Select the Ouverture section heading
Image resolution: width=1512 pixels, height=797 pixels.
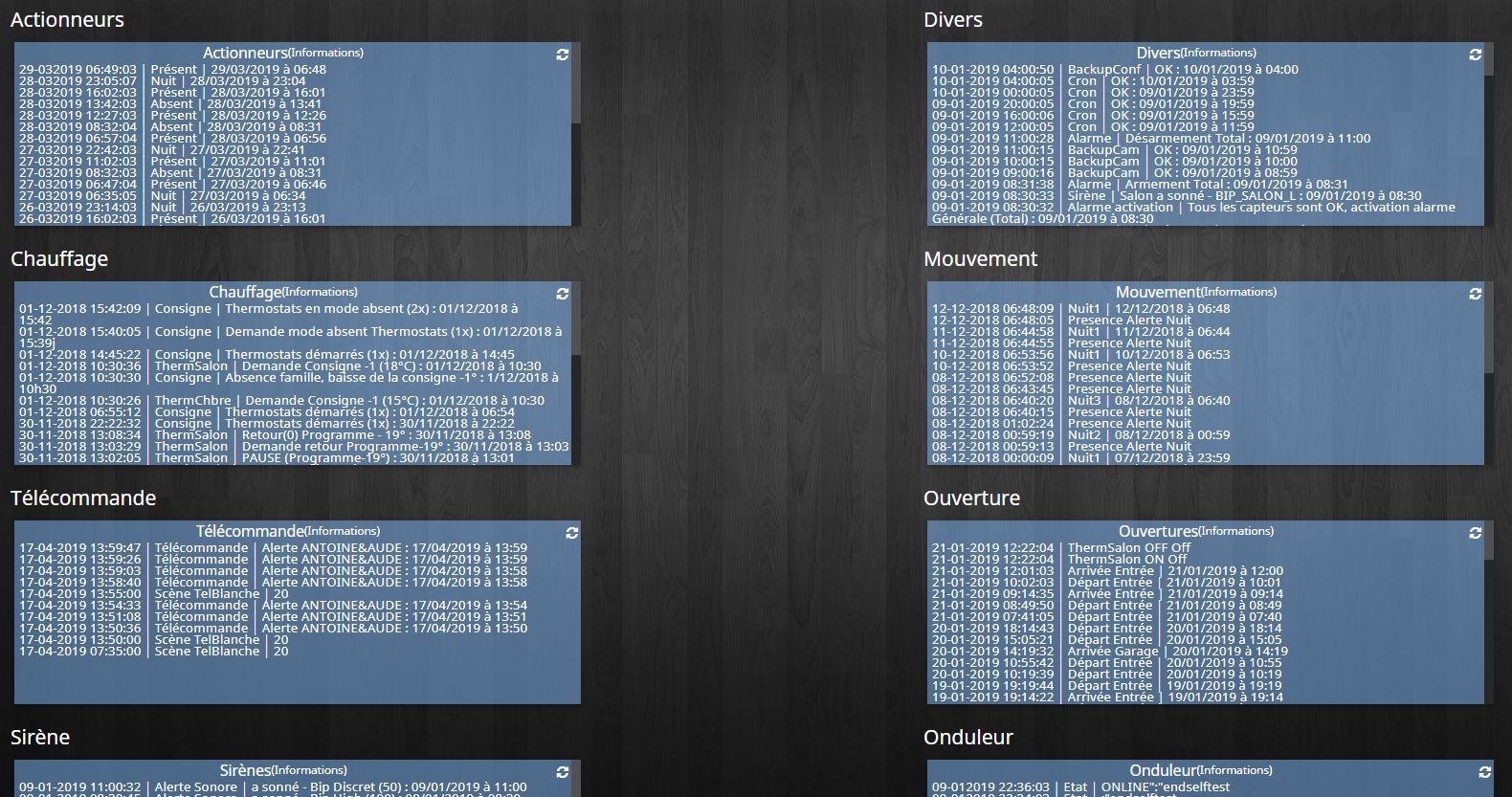pyautogui.click(x=971, y=498)
